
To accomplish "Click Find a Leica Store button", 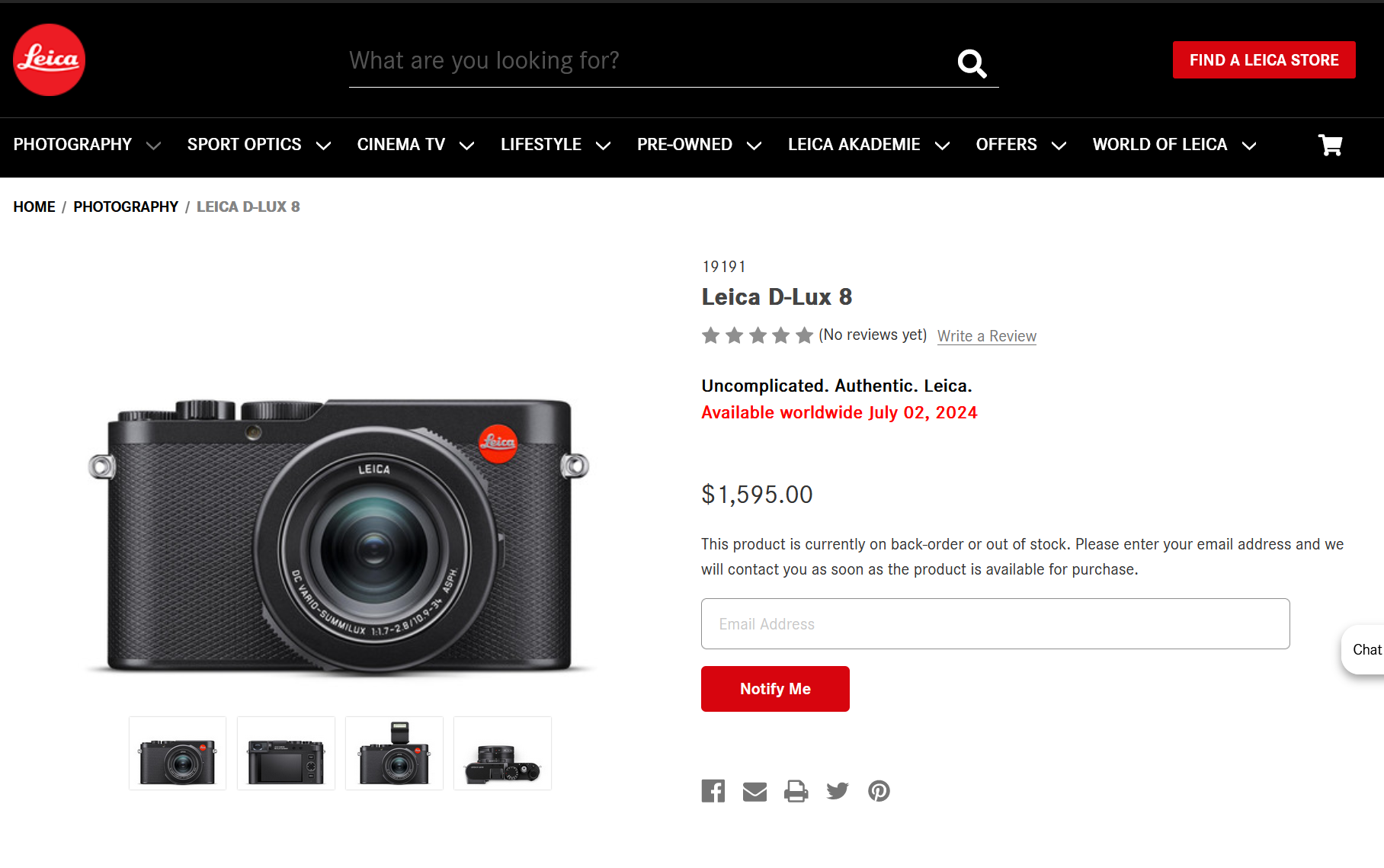I will 1264,60.
